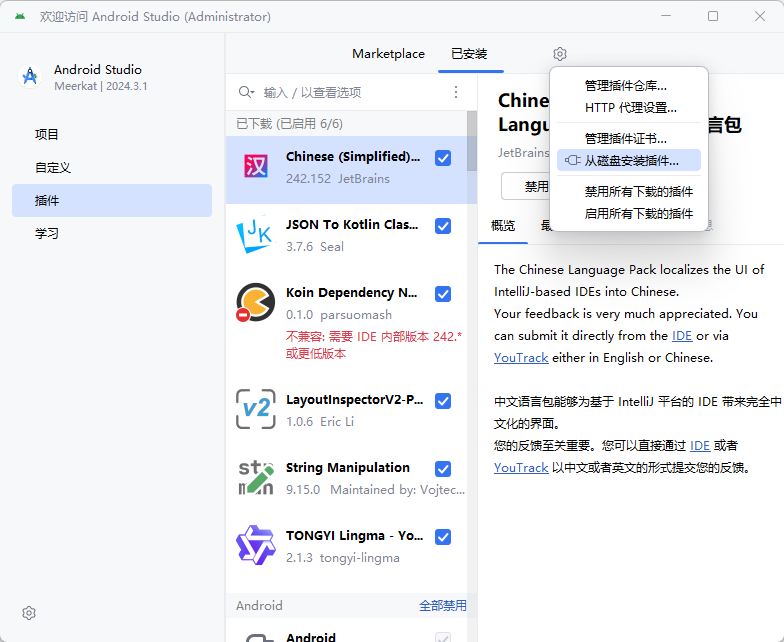The width and height of the screenshot is (784, 642).
Task: Click the Android icon in the title bar
Action: [x=20, y=16]
